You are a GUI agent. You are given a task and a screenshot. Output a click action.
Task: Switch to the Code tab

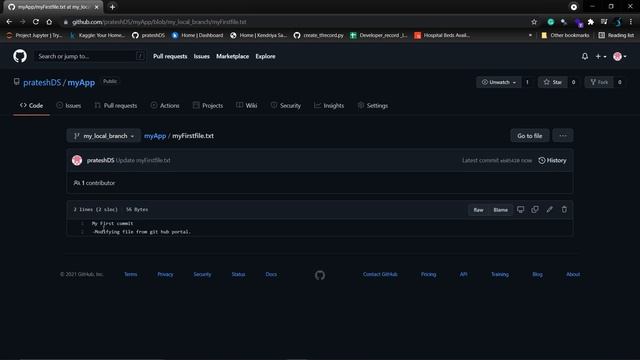[31, 105]
